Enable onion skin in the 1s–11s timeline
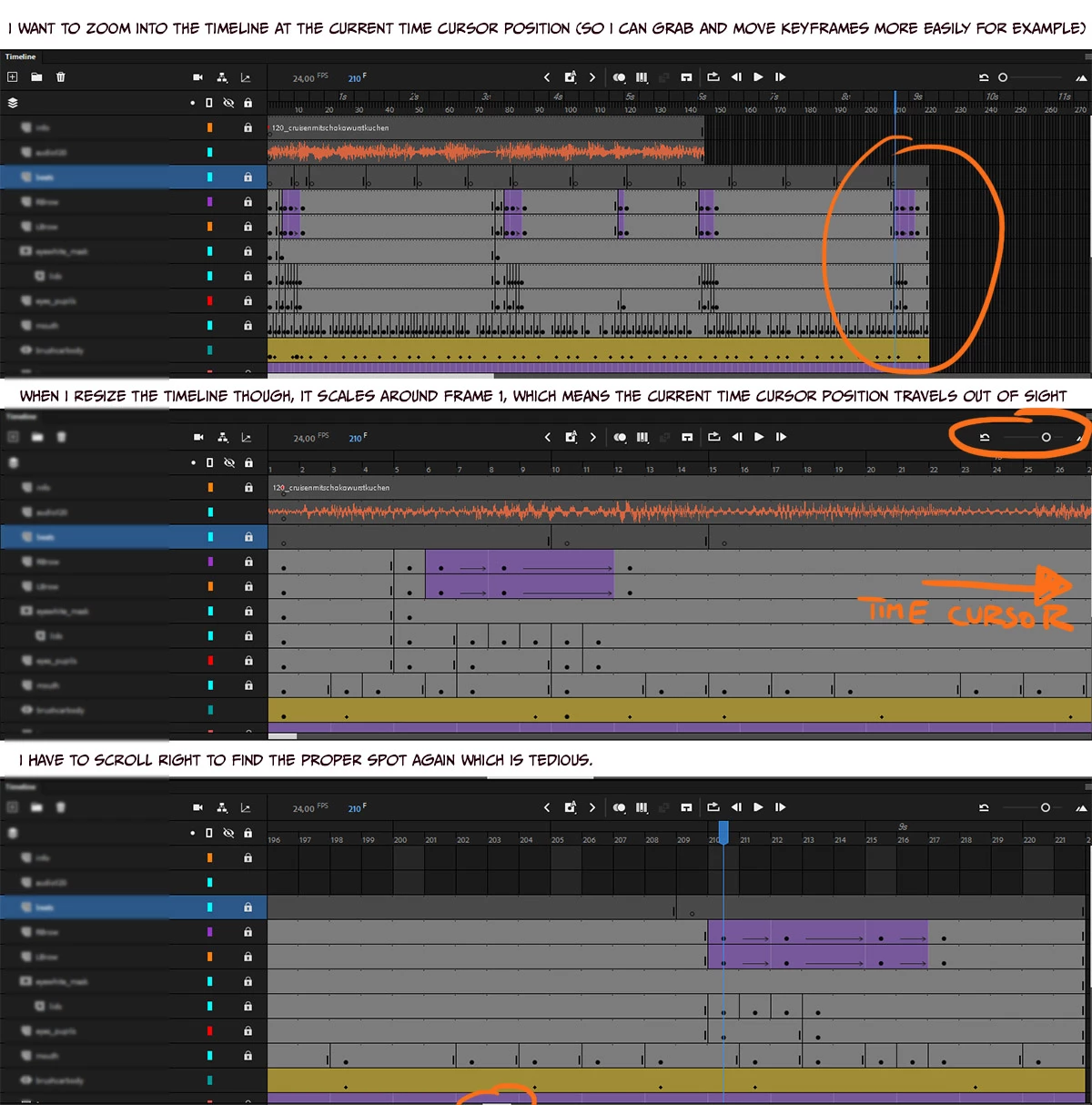 point(619,77)
